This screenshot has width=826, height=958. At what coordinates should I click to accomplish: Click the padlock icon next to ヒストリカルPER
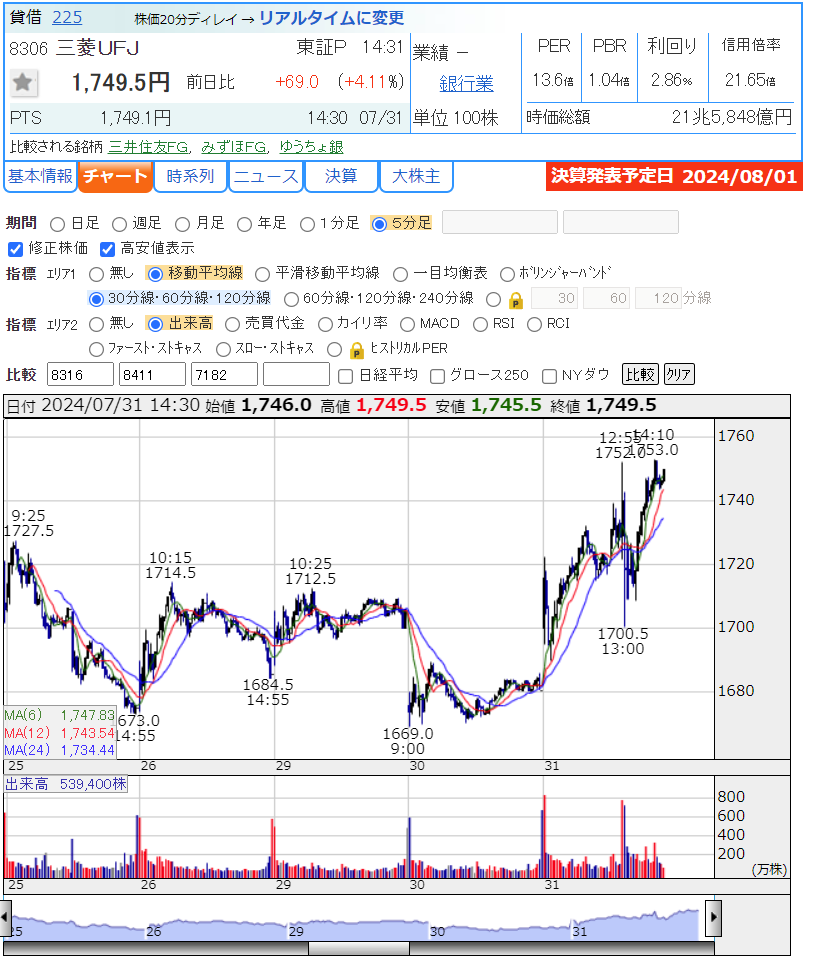point(357,350)
